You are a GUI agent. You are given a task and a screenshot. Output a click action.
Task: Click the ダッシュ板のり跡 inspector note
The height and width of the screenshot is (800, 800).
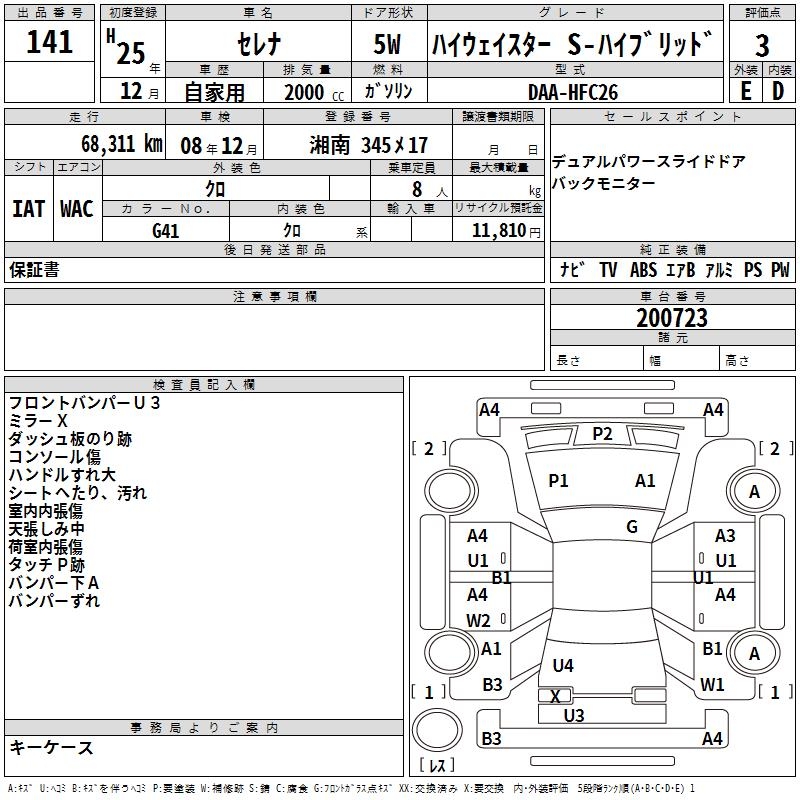69,439
